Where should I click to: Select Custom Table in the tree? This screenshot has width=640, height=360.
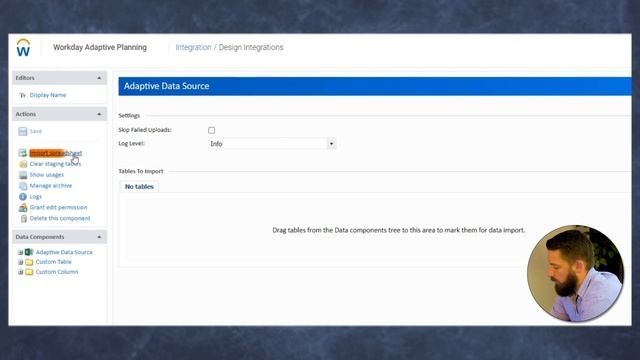(x=53, y=262)
